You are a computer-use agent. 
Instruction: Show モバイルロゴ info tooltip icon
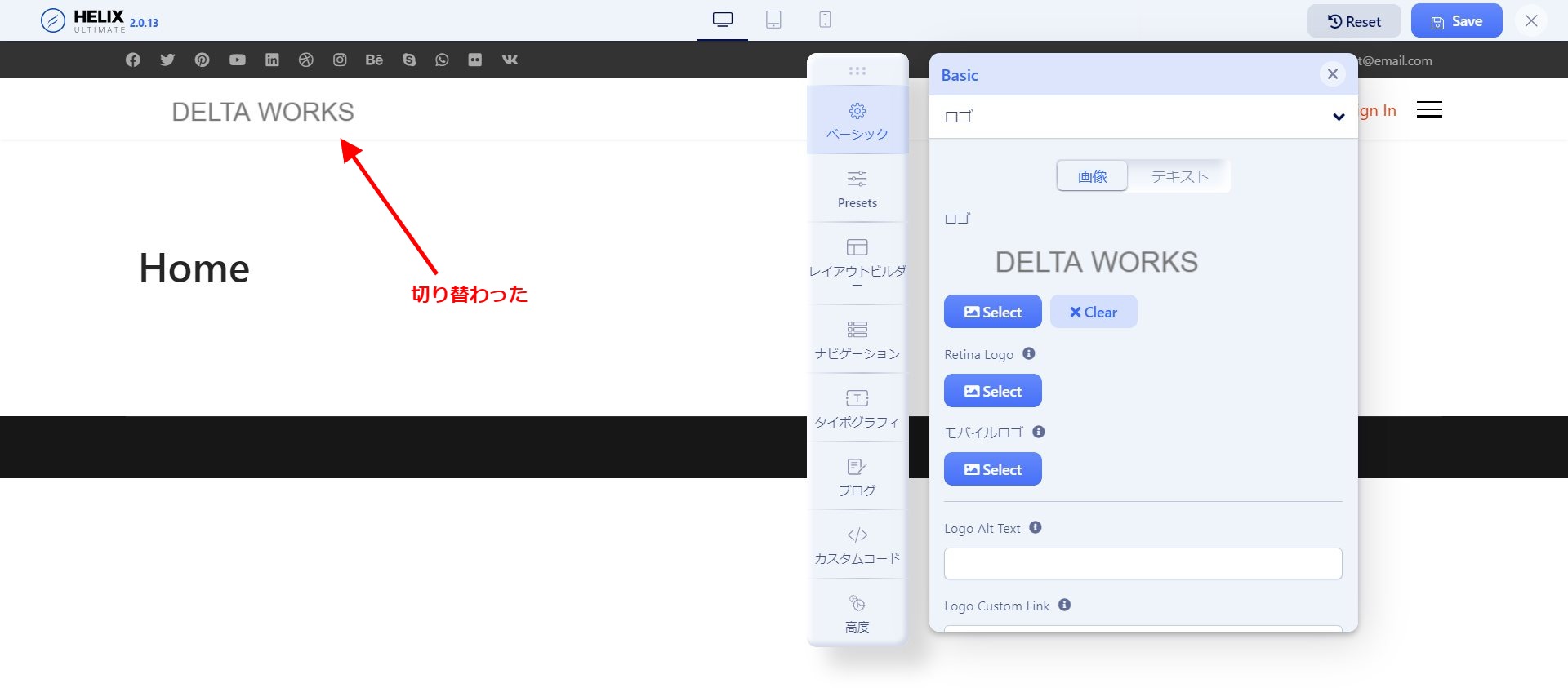pyautogui.click(x=1039, y=432)
